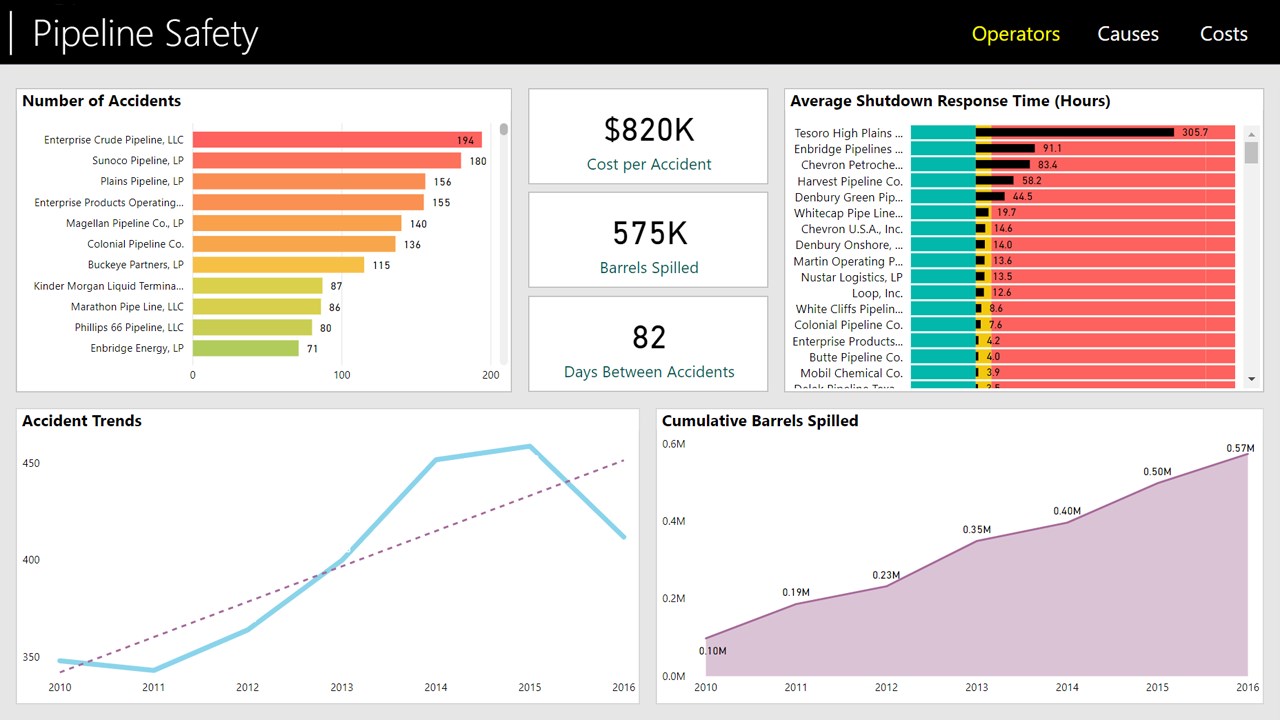
Task: Click the Phillips 66 Pipeline, LLC bar
Action: pos(253,327)
